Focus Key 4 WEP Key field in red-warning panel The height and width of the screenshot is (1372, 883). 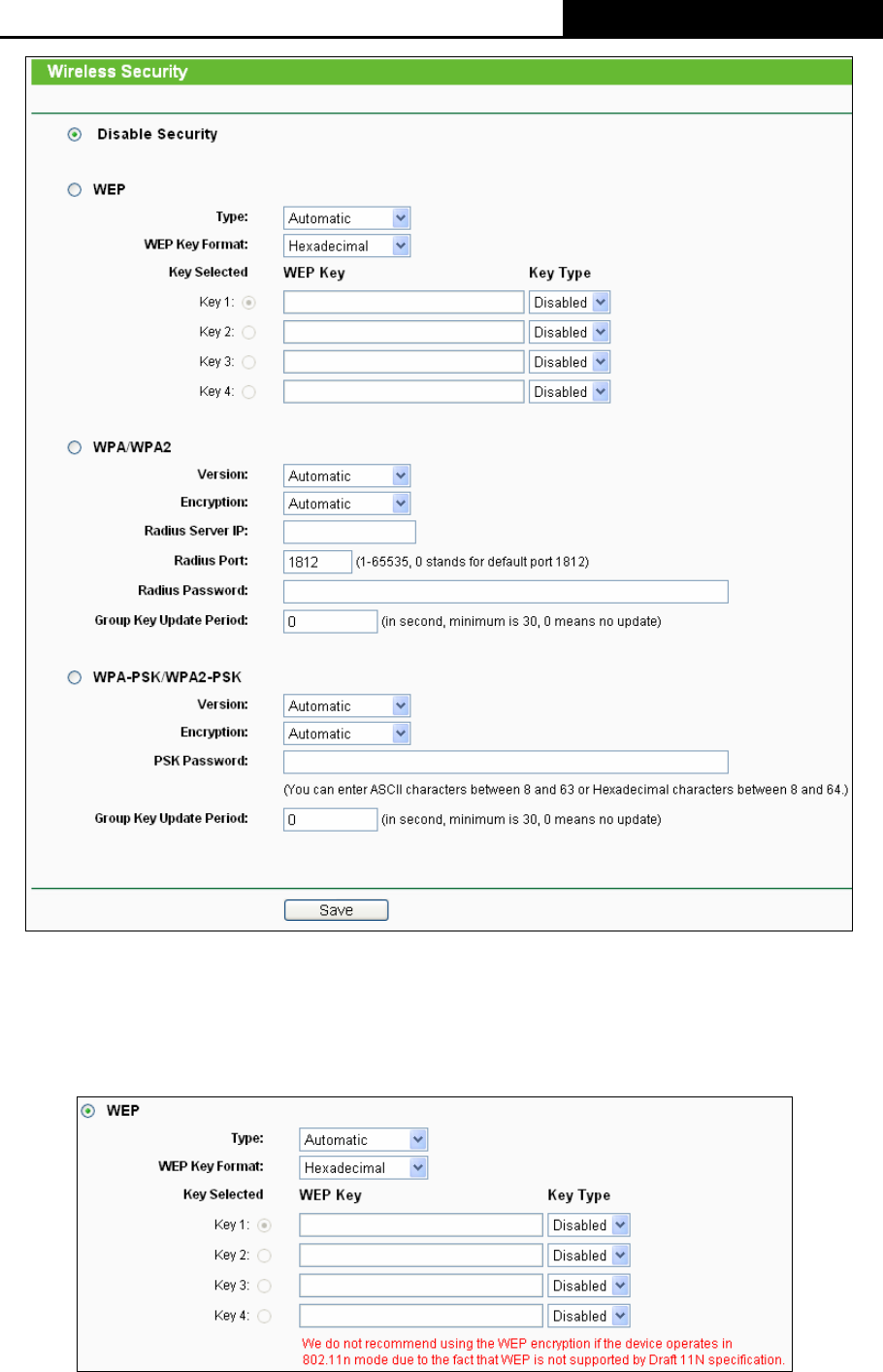(x=421, y=1317)
